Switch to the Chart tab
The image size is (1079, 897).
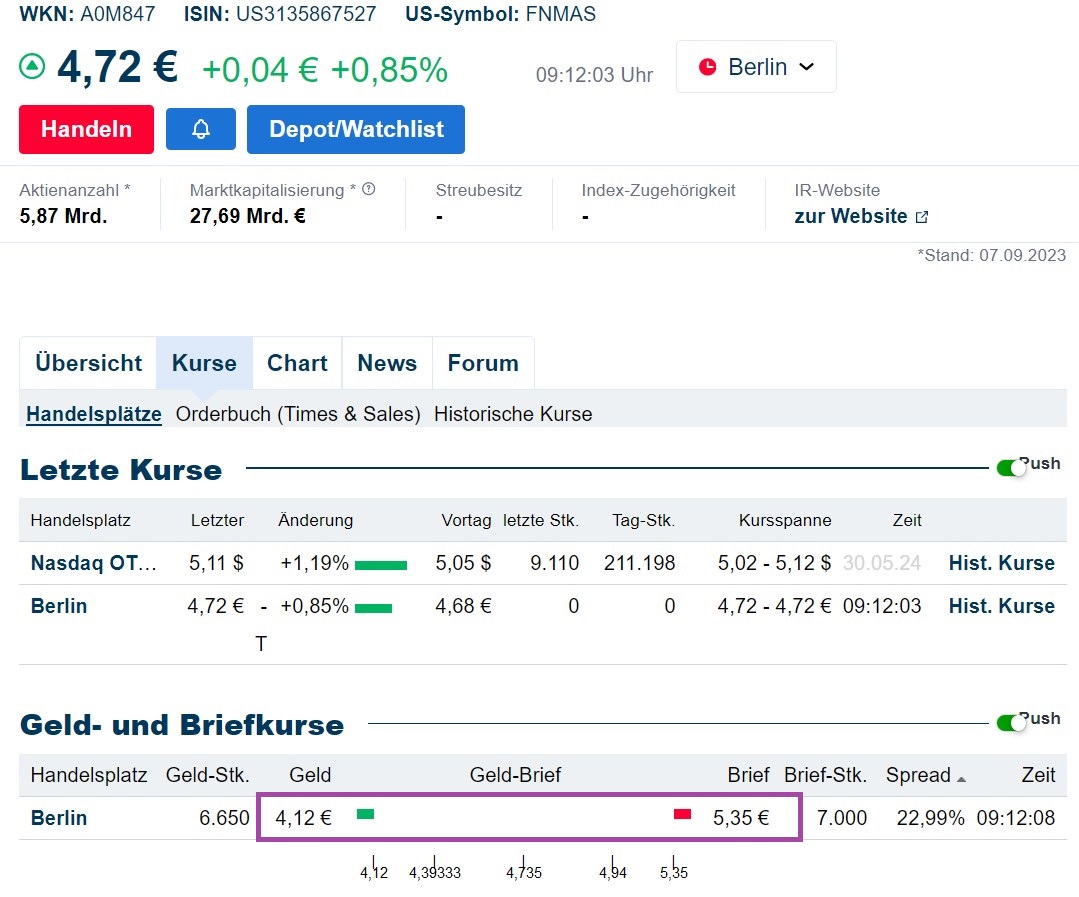[296, 363]
